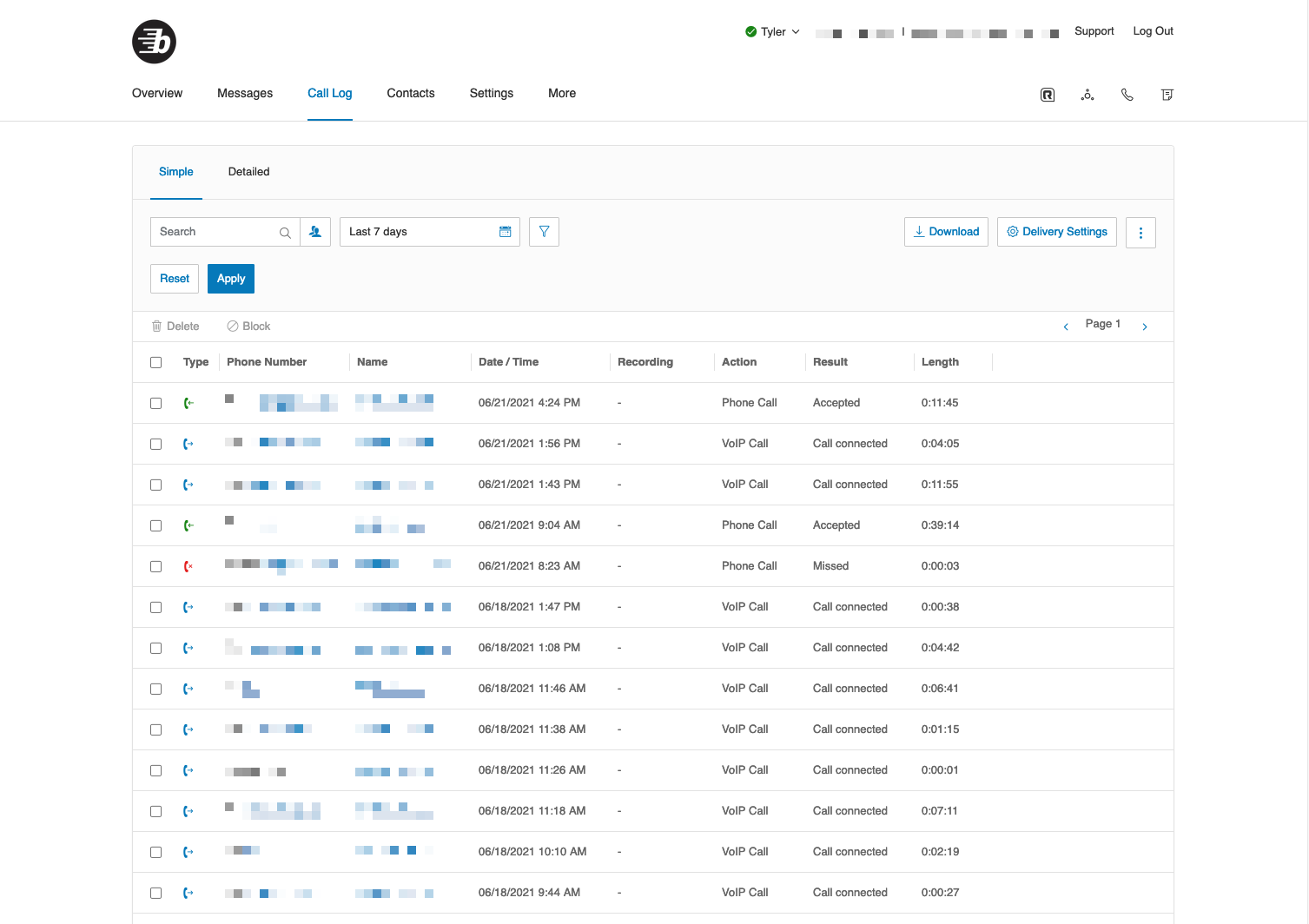Viewport: 1309px width, 924px height.
Task: Open the conference icon with three dots
Action: pos(1088,95)
